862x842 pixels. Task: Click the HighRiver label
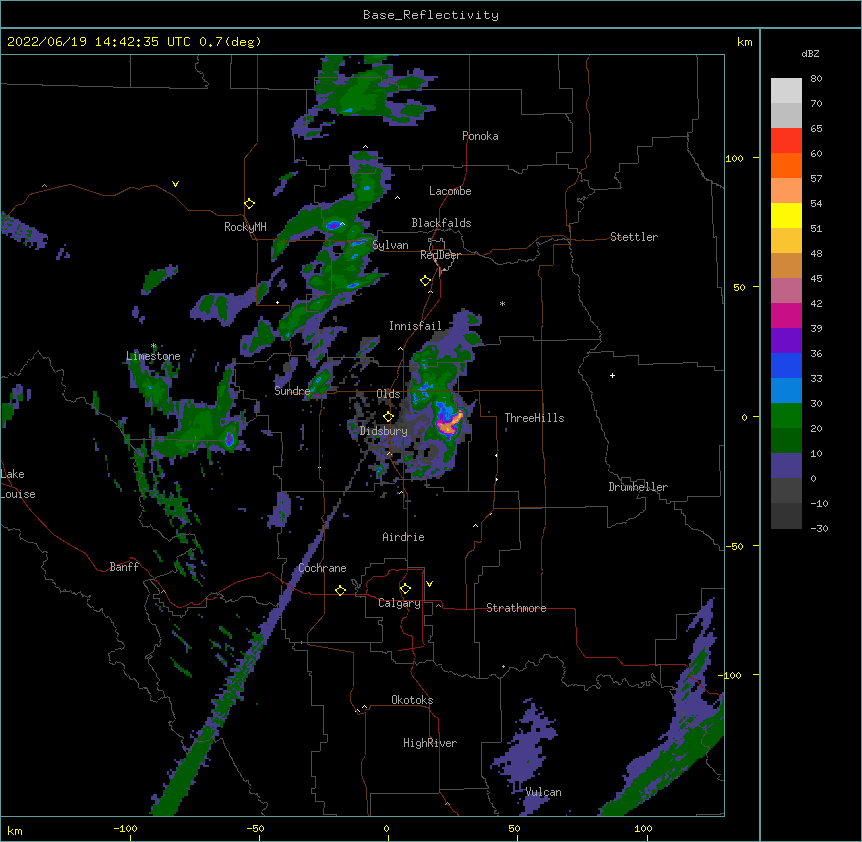430,743
